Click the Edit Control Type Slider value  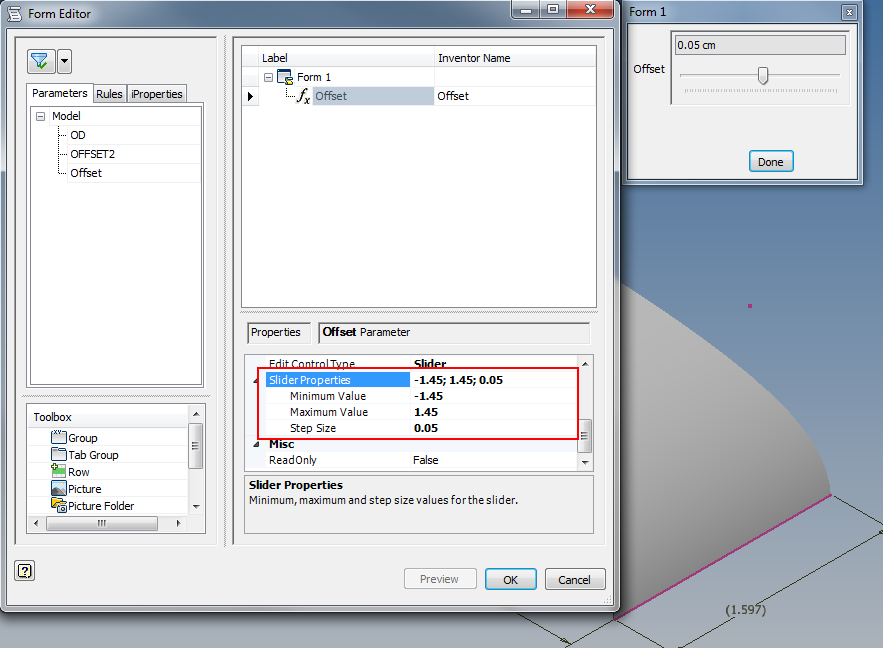(430, 364)
